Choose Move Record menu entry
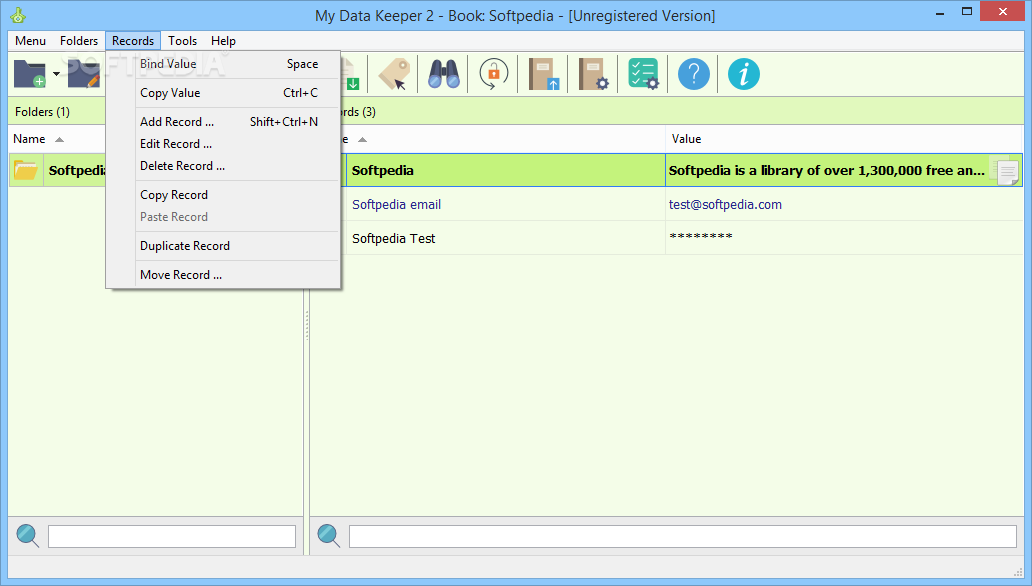Image resolution: width=1032 pixels, height=586 pixels. (223, 275)
